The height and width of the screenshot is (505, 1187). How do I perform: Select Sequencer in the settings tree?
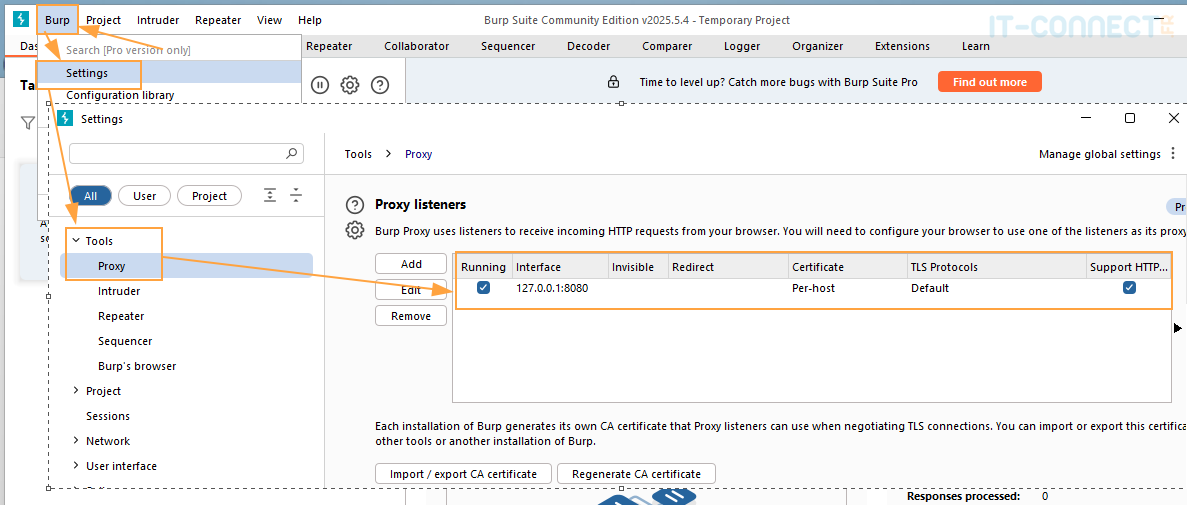(125, 341)
